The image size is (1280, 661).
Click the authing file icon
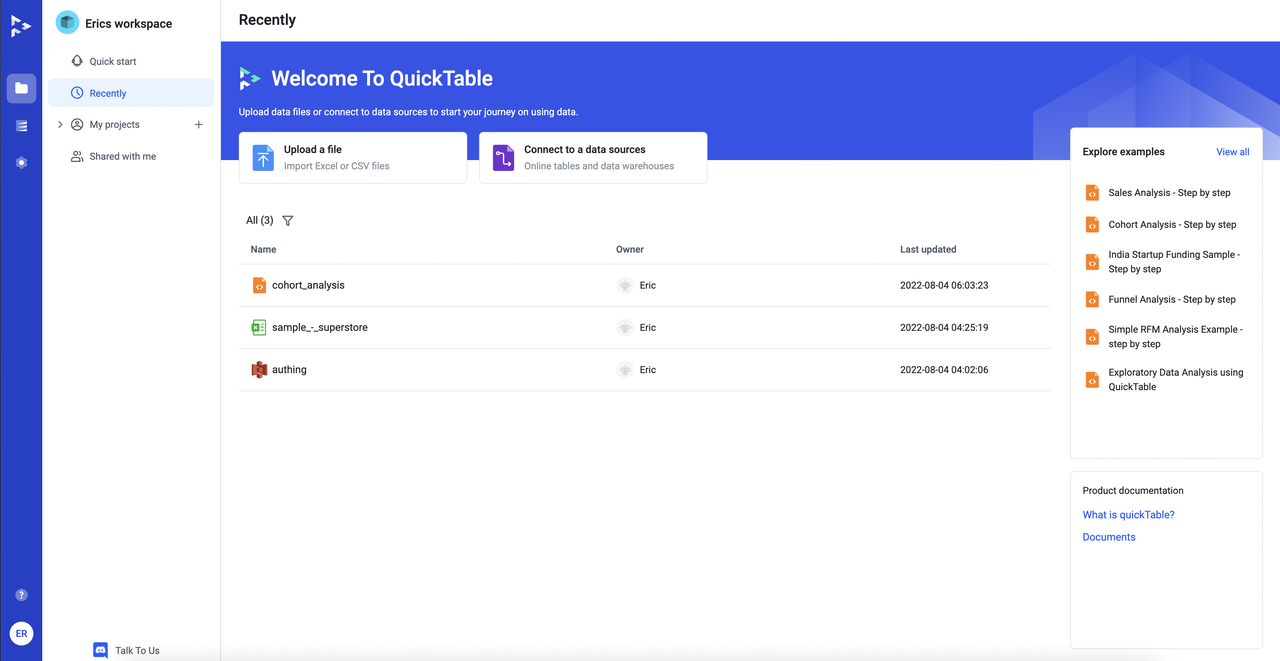coord(259,370)
